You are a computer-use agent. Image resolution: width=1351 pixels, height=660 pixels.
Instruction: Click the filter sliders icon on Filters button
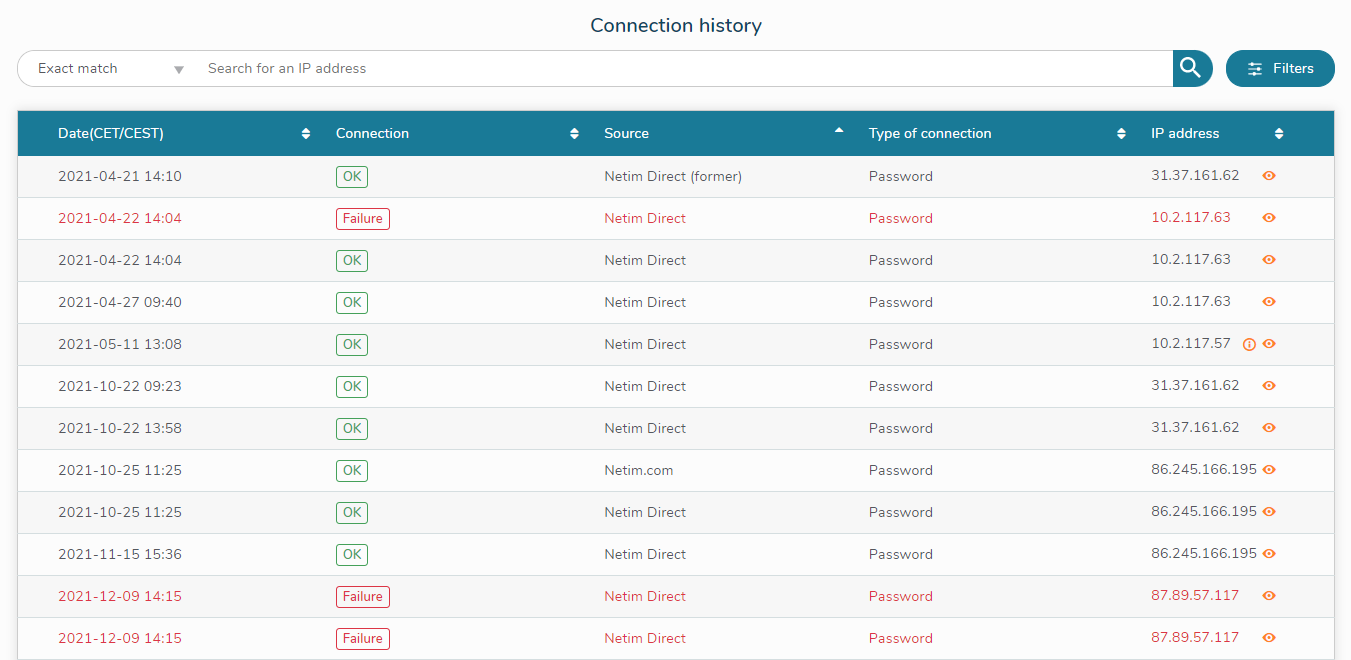pos(1256,68)
